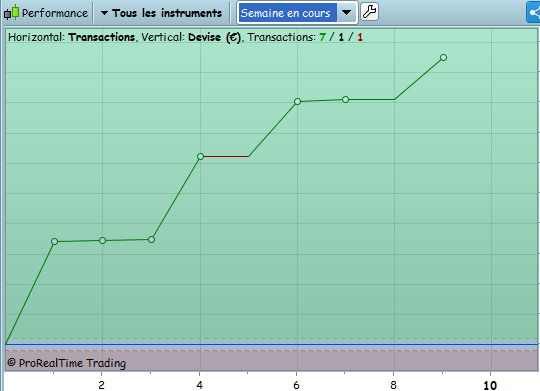This screenshot has height=391, width=540.
Task: Click the blue share icon
Action: coord(533,13)
